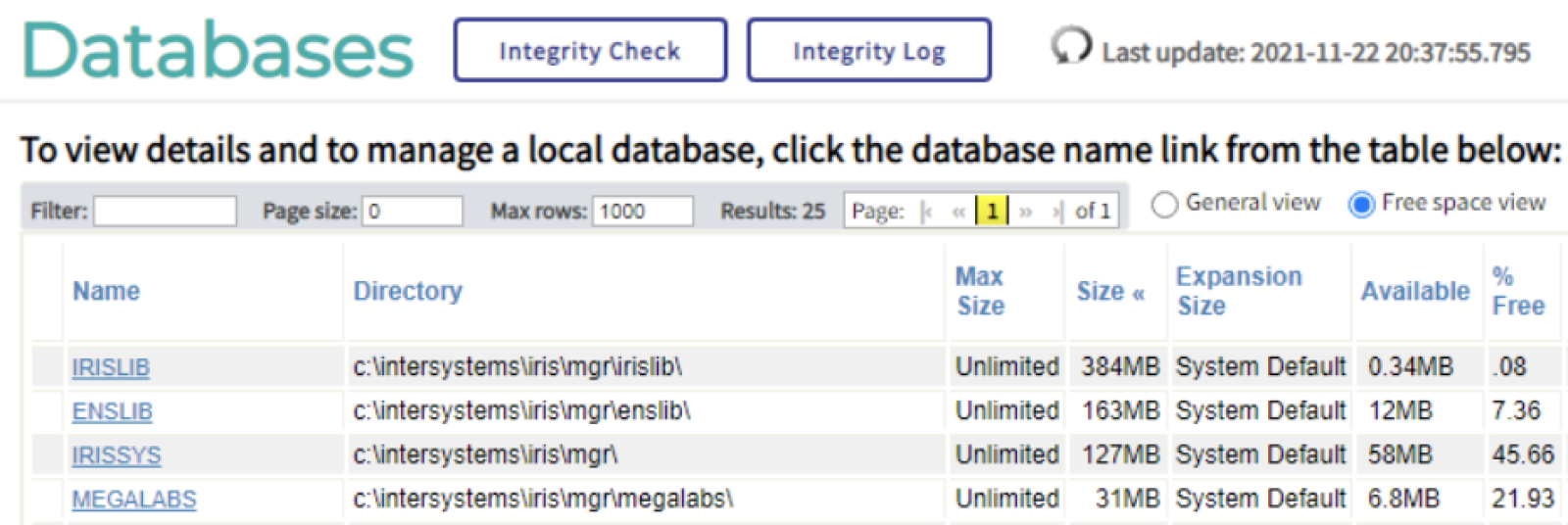Viewport: 1568px width, 525px height.
Task: Click into the Filter text box
Action: (x=165, y=212)
